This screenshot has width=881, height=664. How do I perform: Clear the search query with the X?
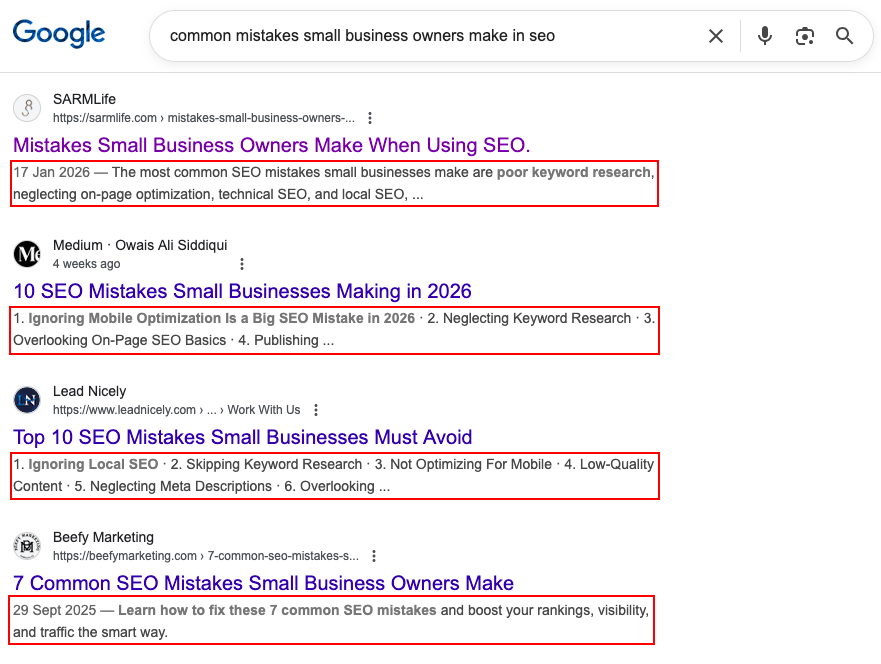click(x=716, y=35)
